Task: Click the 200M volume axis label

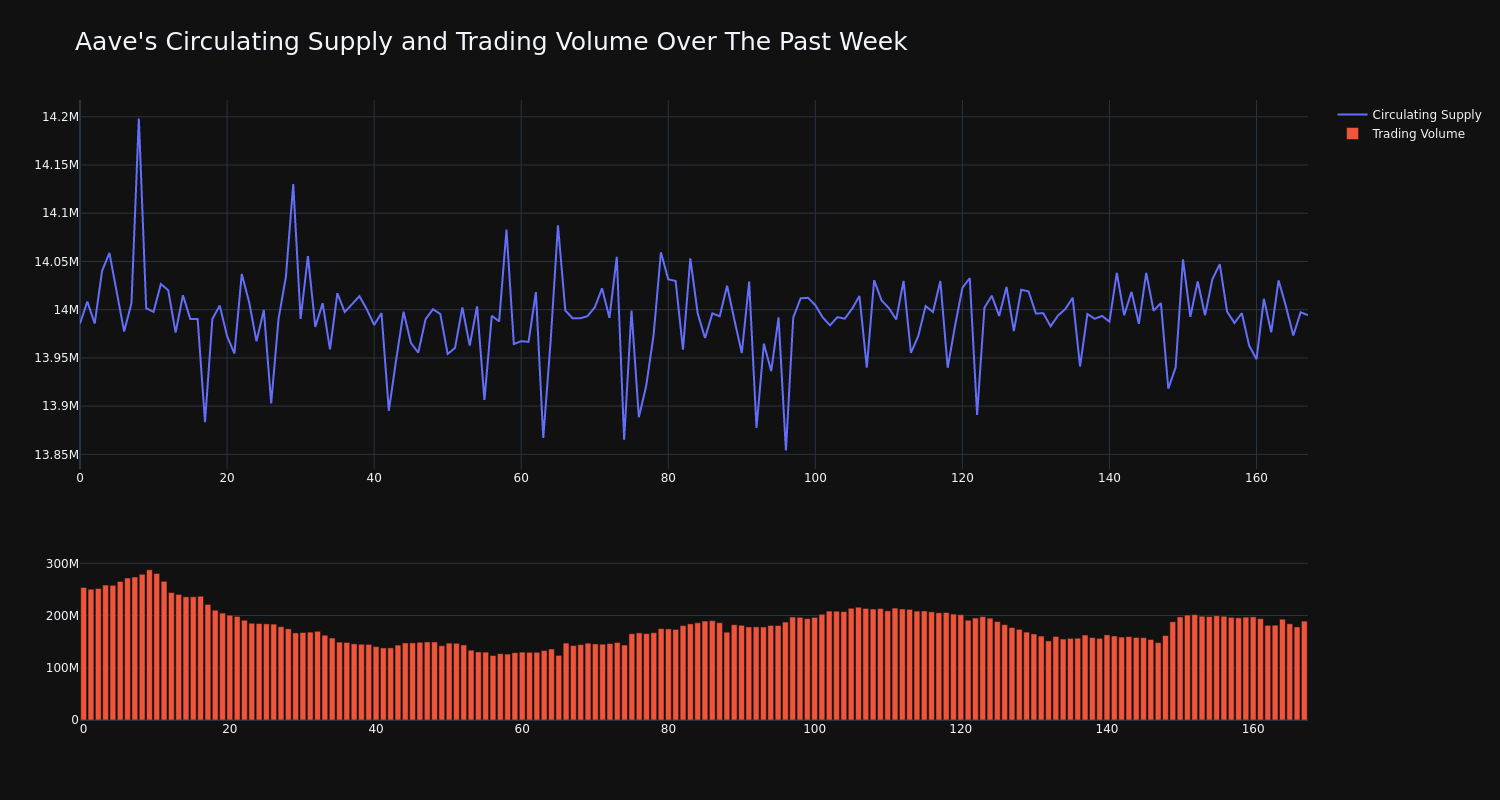Action: point(62,616)
